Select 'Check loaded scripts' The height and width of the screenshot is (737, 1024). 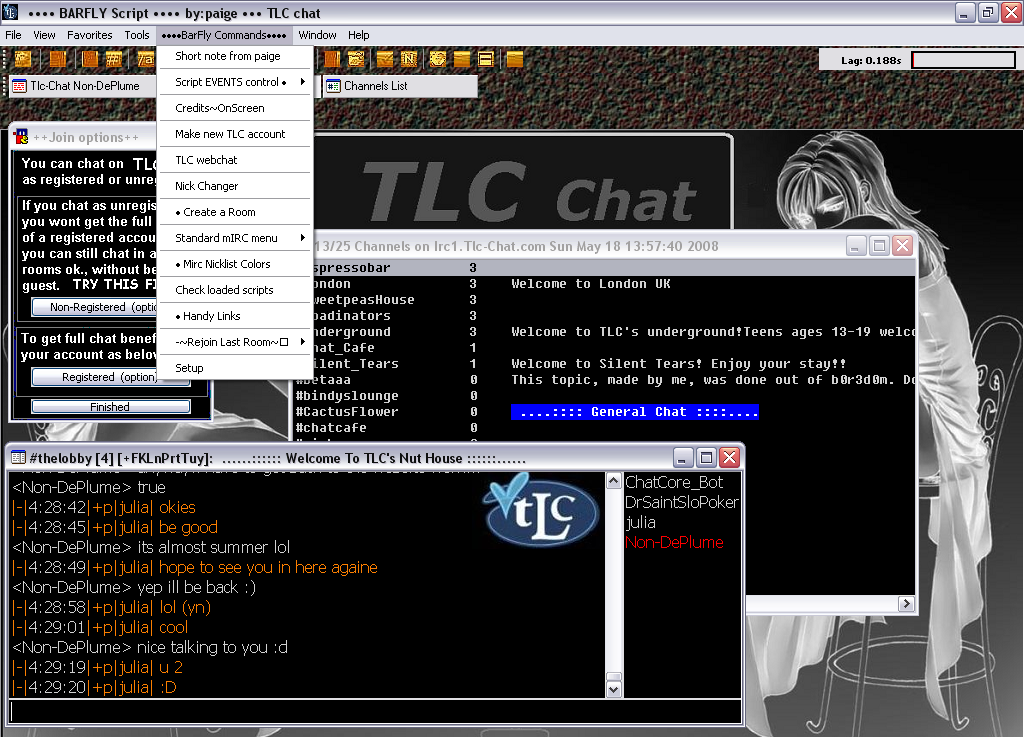click(x=235, y=290)
